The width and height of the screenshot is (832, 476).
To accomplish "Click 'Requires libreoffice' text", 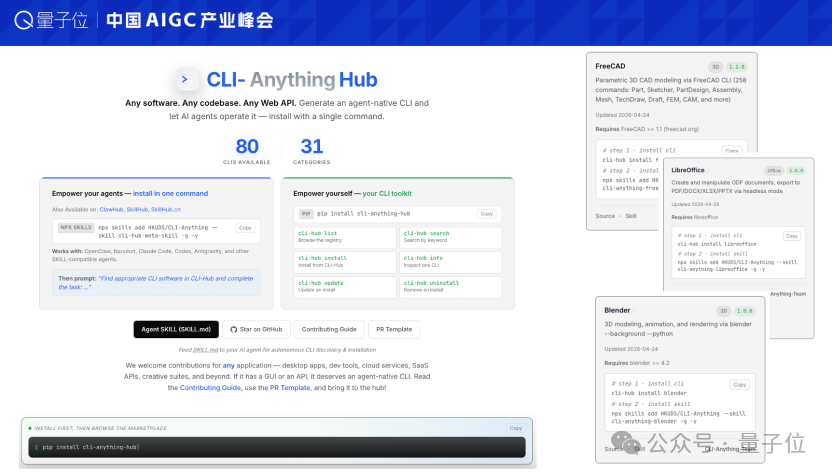I will (695, 217).
